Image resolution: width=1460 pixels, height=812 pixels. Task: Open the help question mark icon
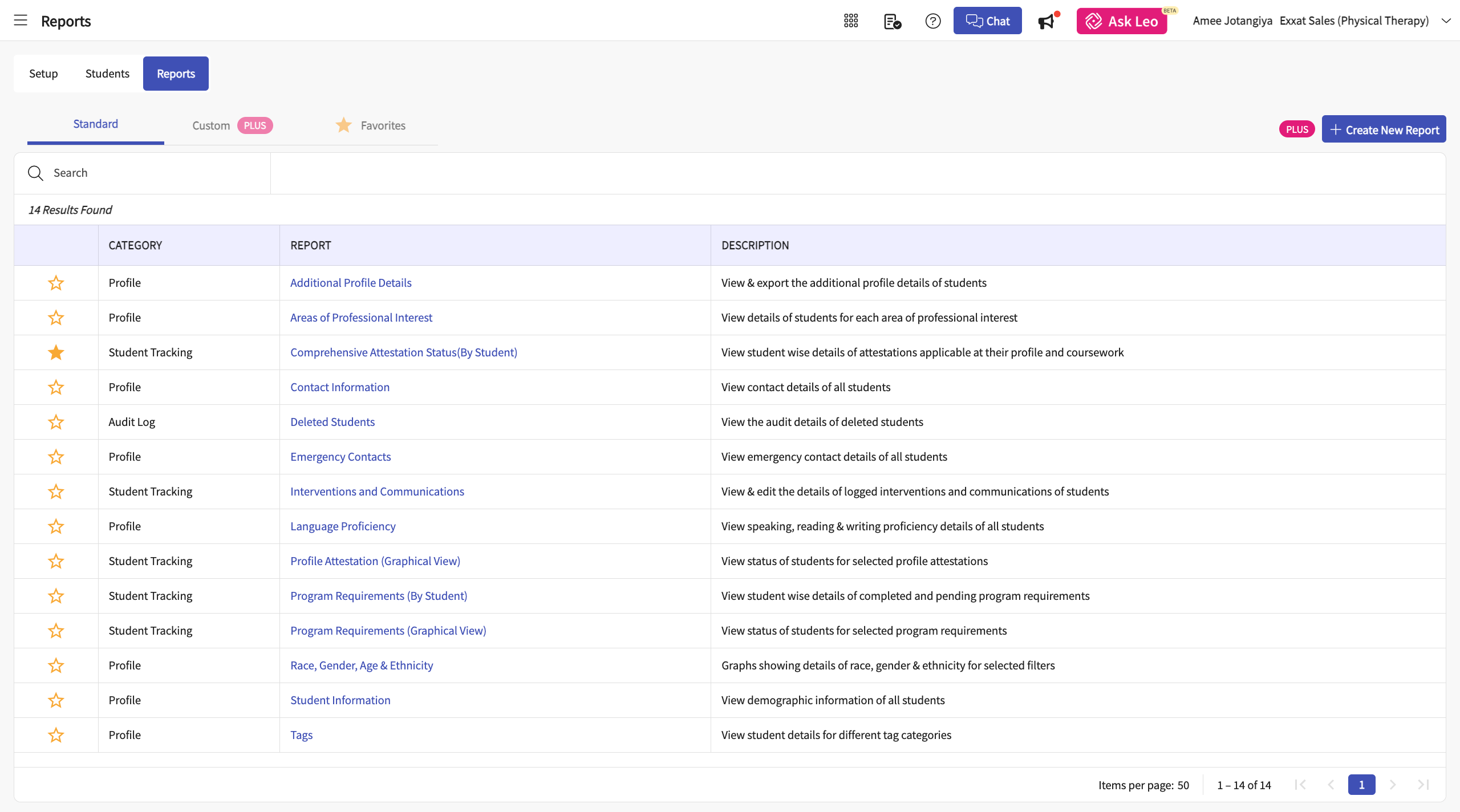[x=932, y=21]
